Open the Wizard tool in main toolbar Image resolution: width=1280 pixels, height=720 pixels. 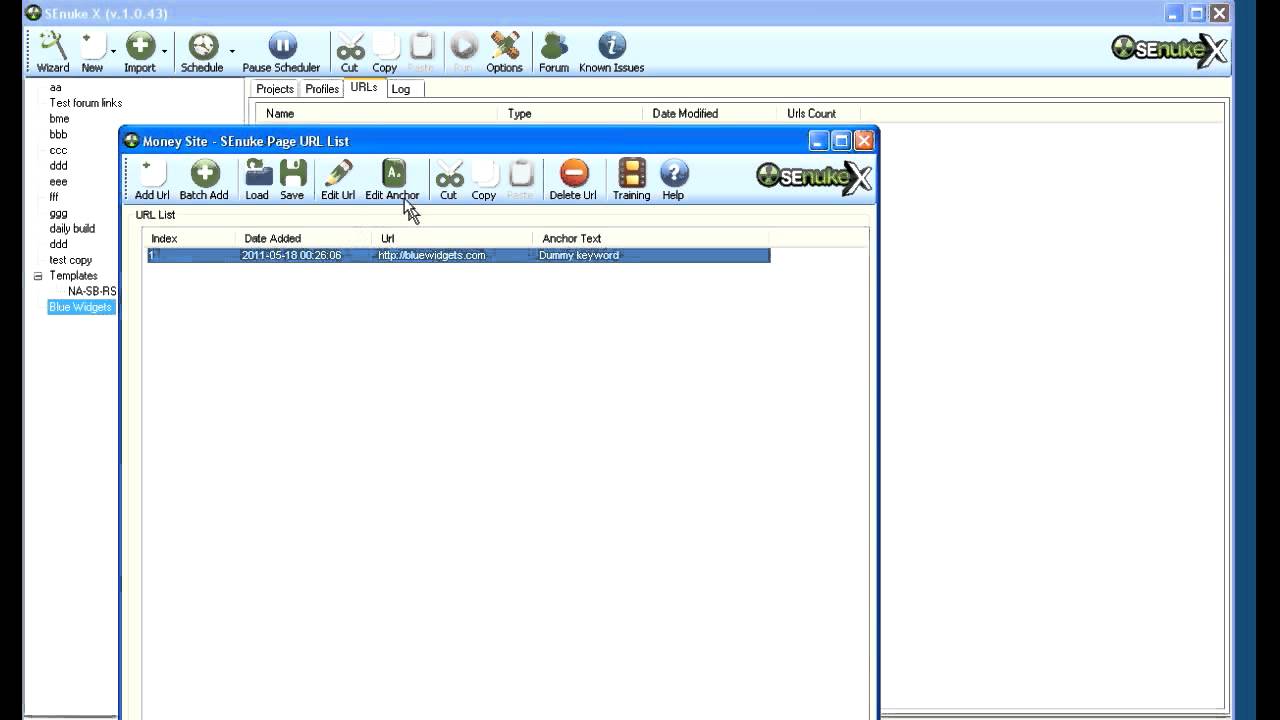(53, 52)
